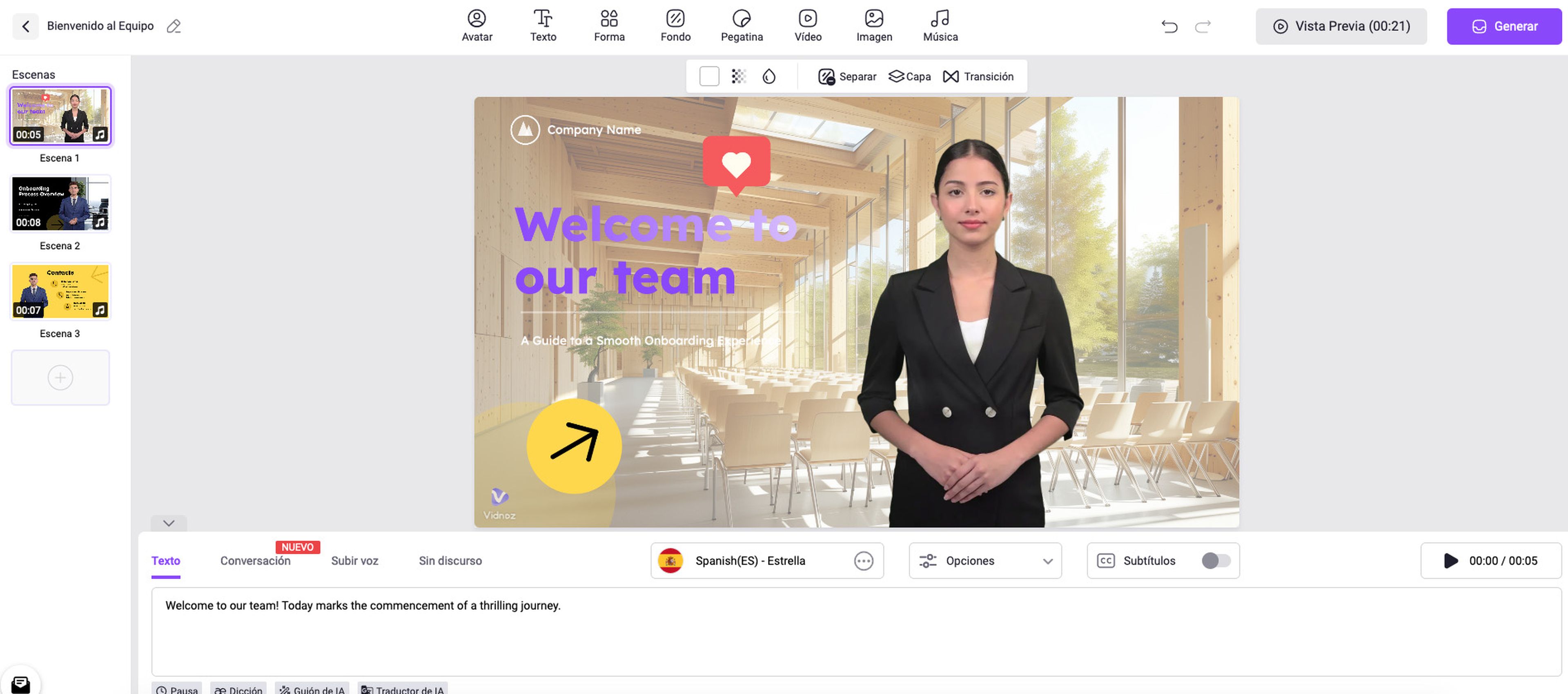Undo the last action

(x=1169, y=26)
